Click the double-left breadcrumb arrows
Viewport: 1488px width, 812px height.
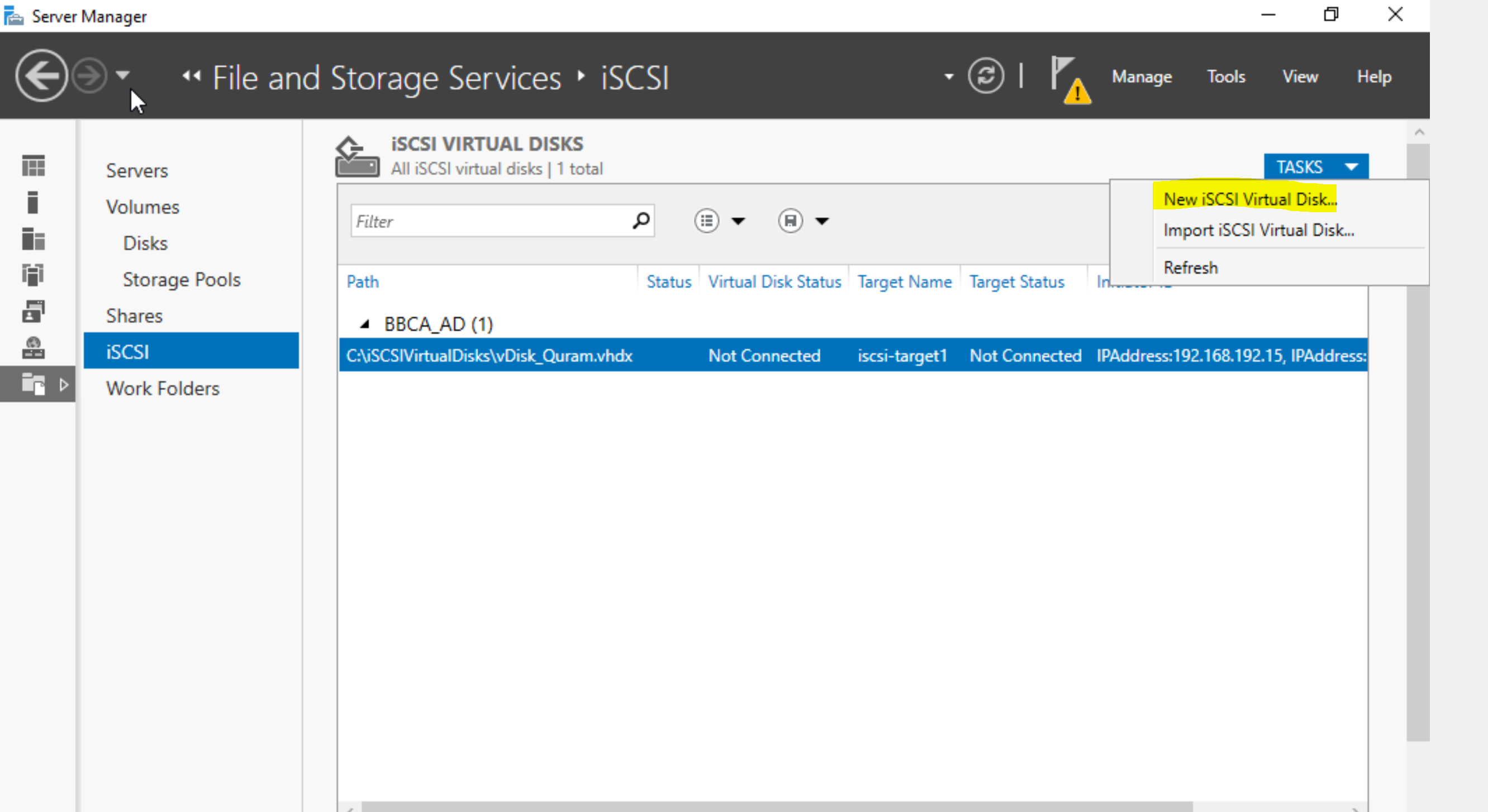click(x=191, y=75)
